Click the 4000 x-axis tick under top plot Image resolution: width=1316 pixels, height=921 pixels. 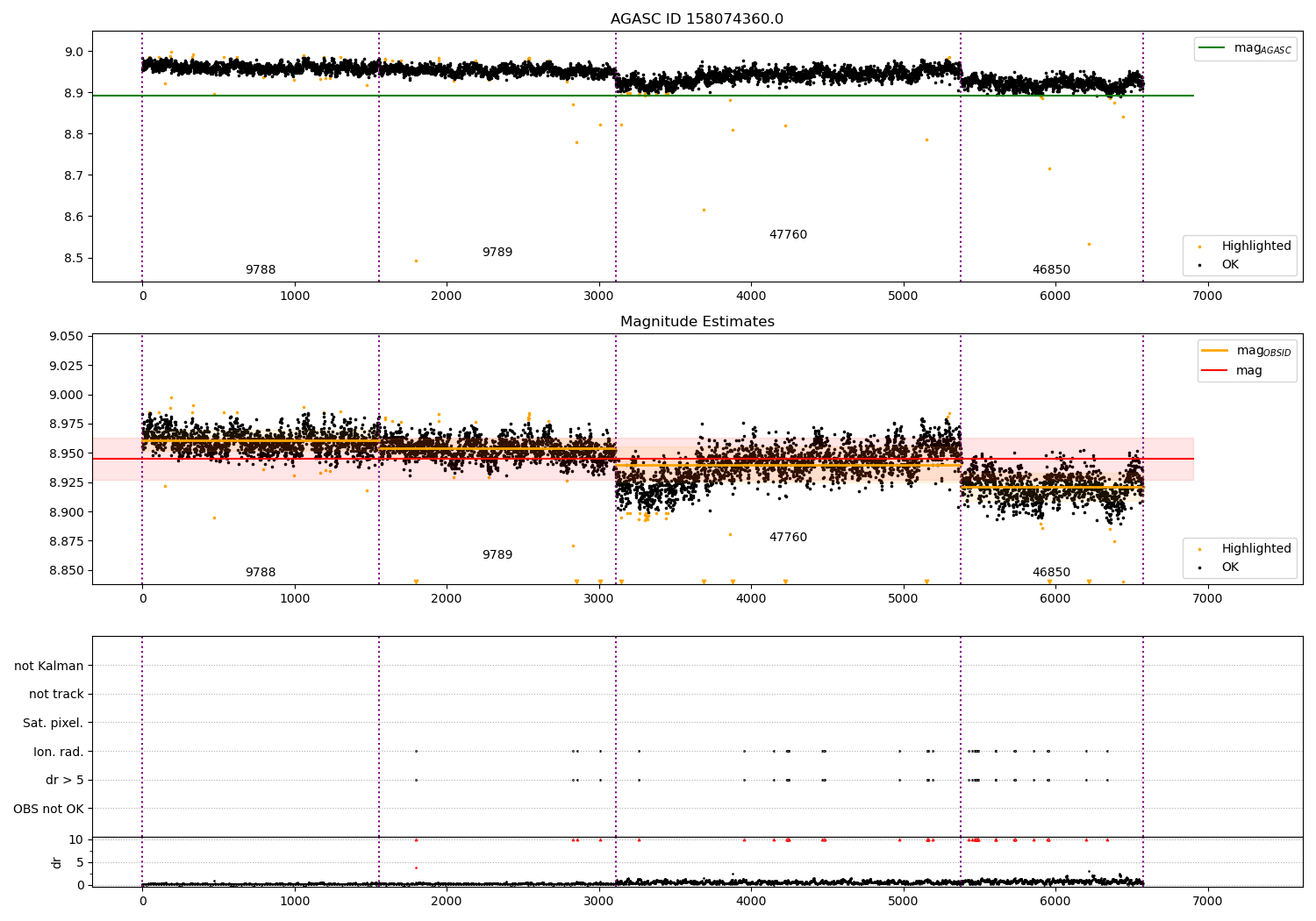tap(751, 296)
